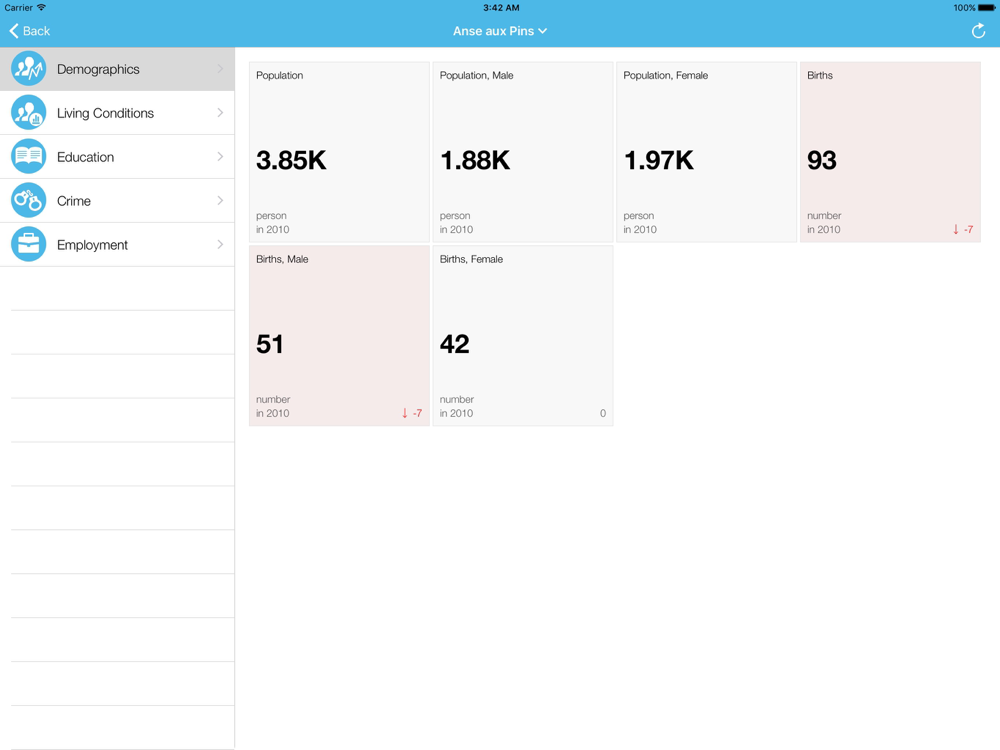
Task: Open the Births, Female 42 card
Action: (x=523, y=335)
